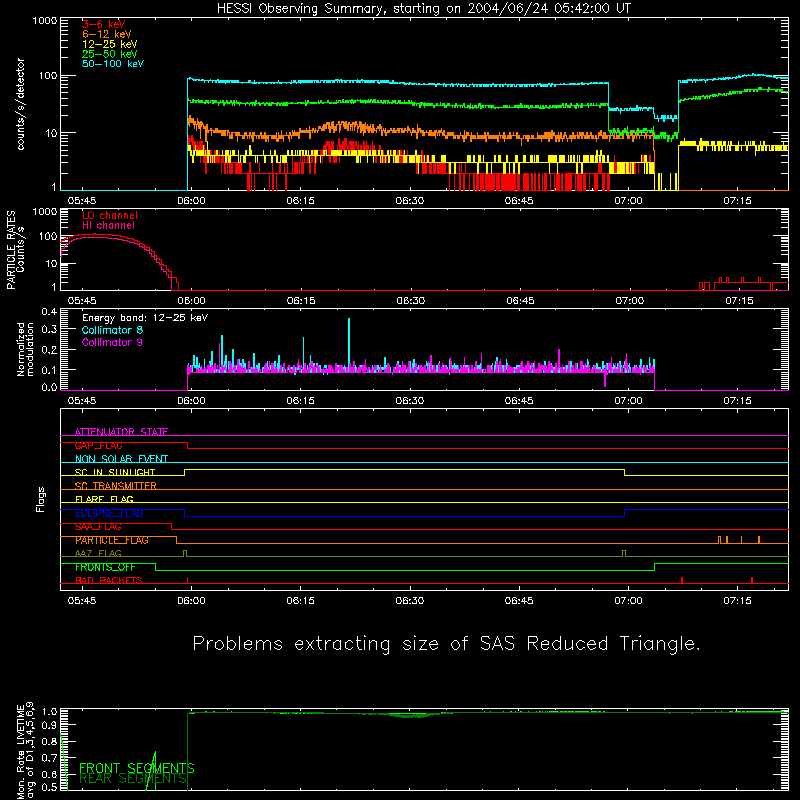Click the 0.9 tick on the livetime axis
The width and height of the screenshot is (800, 800).
click(49, 724)
